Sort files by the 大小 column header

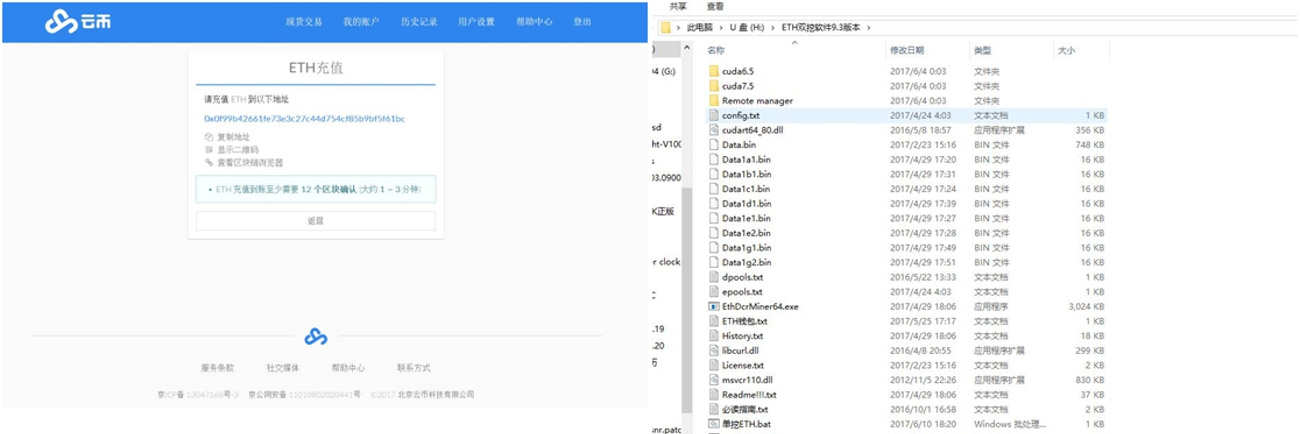[x=1065, y=50]
